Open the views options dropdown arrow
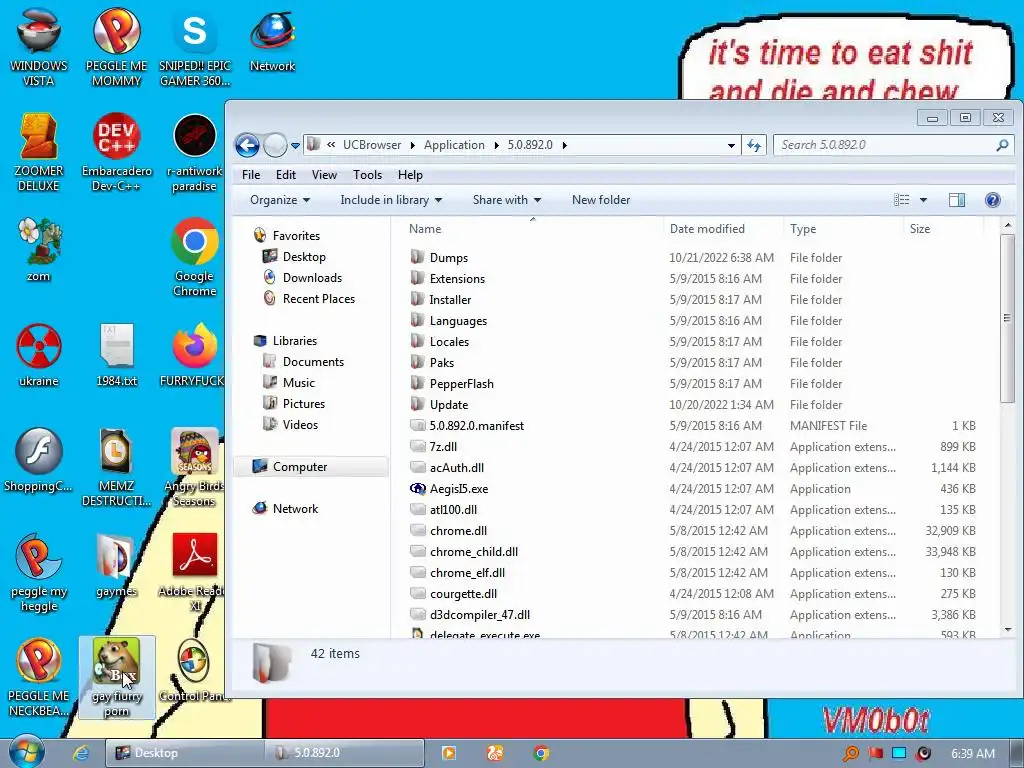Image resolution: width=1024 pixels, height=768 pixels. pyautogui.click(x=923, y=200)
